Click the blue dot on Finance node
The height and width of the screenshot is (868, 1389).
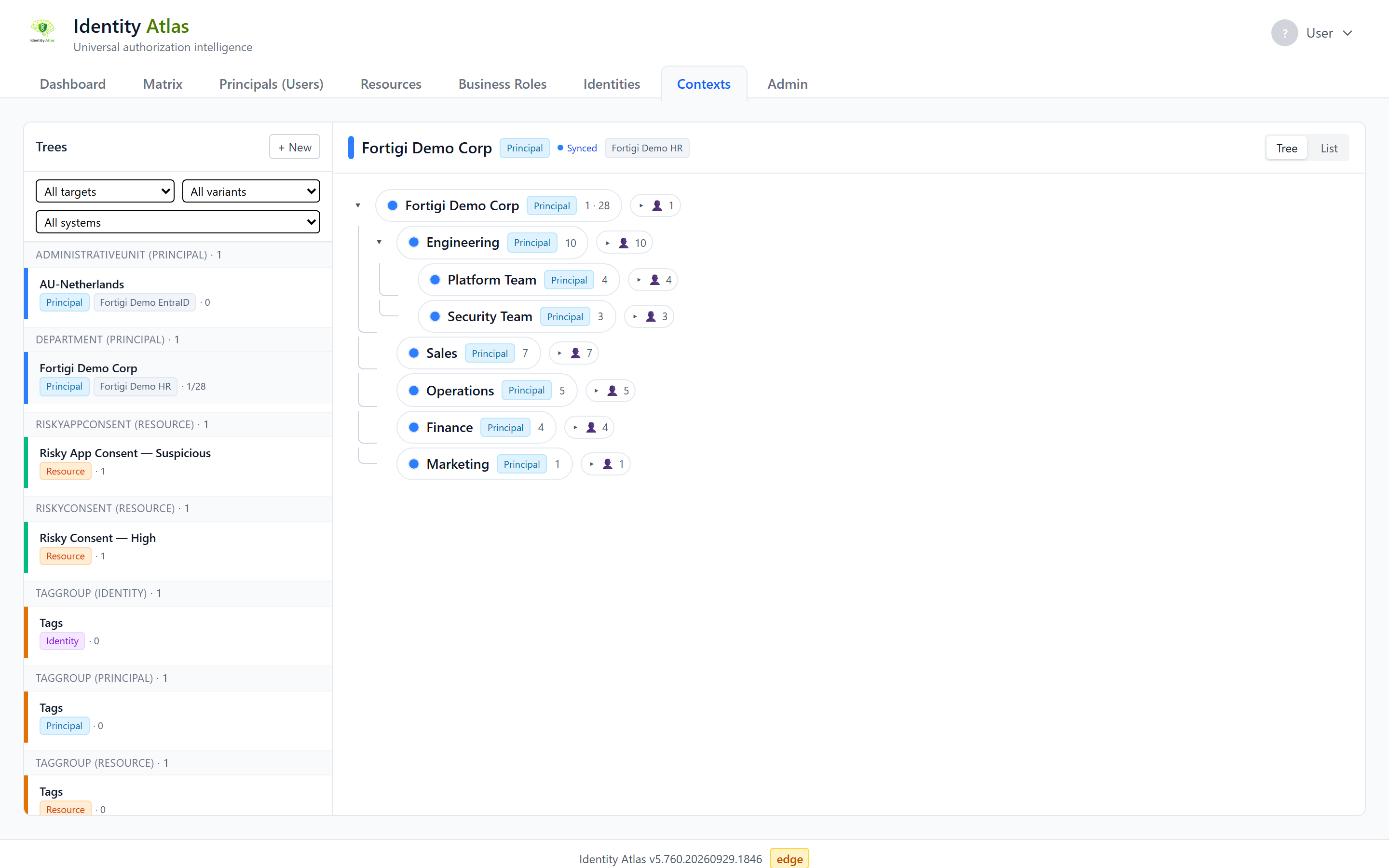pos(413,427)
